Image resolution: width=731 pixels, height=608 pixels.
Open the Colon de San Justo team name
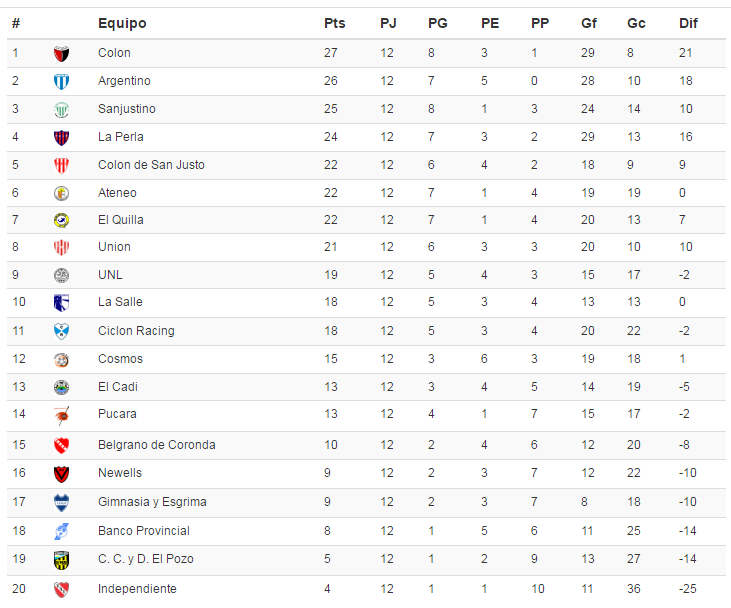pyautogui.click(x=151, y=165)
